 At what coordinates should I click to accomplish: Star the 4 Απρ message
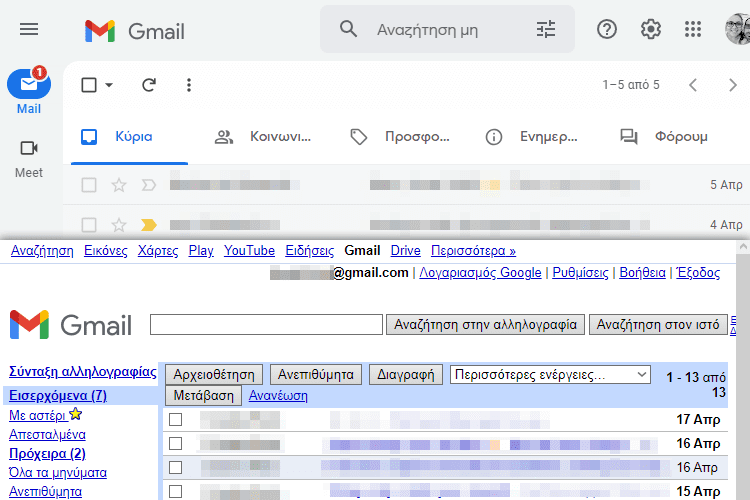[x=119, y=224]
